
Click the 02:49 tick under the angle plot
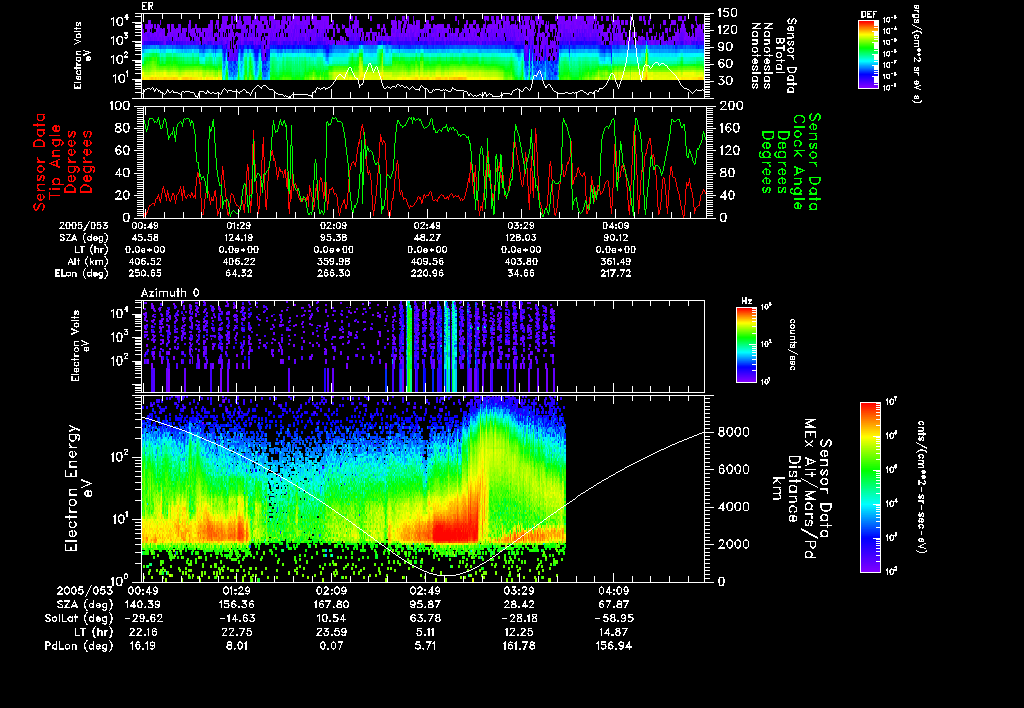pos(425,227)
